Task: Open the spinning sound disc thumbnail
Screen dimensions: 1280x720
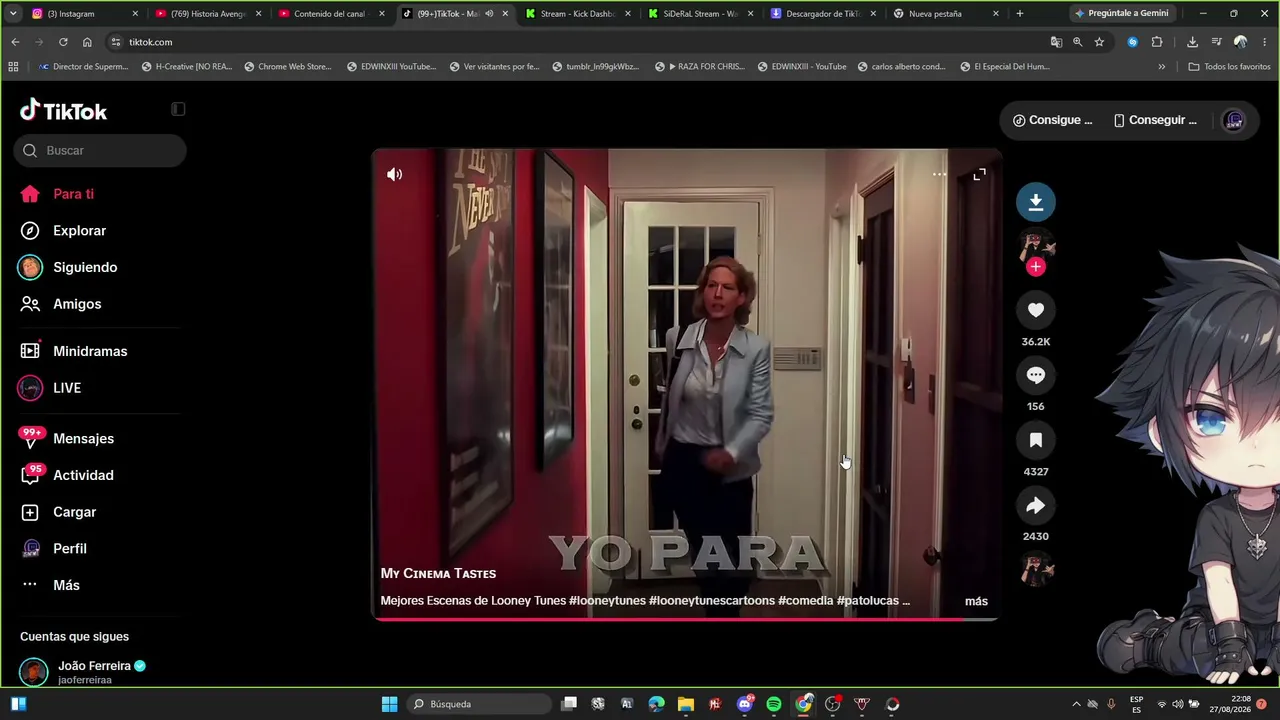Action: pos(1036,569)
